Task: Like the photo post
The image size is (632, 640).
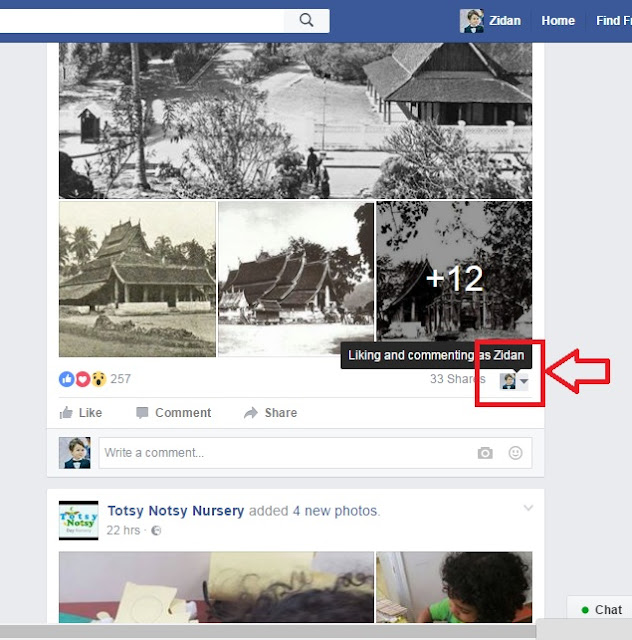Action: coord(81,413)
